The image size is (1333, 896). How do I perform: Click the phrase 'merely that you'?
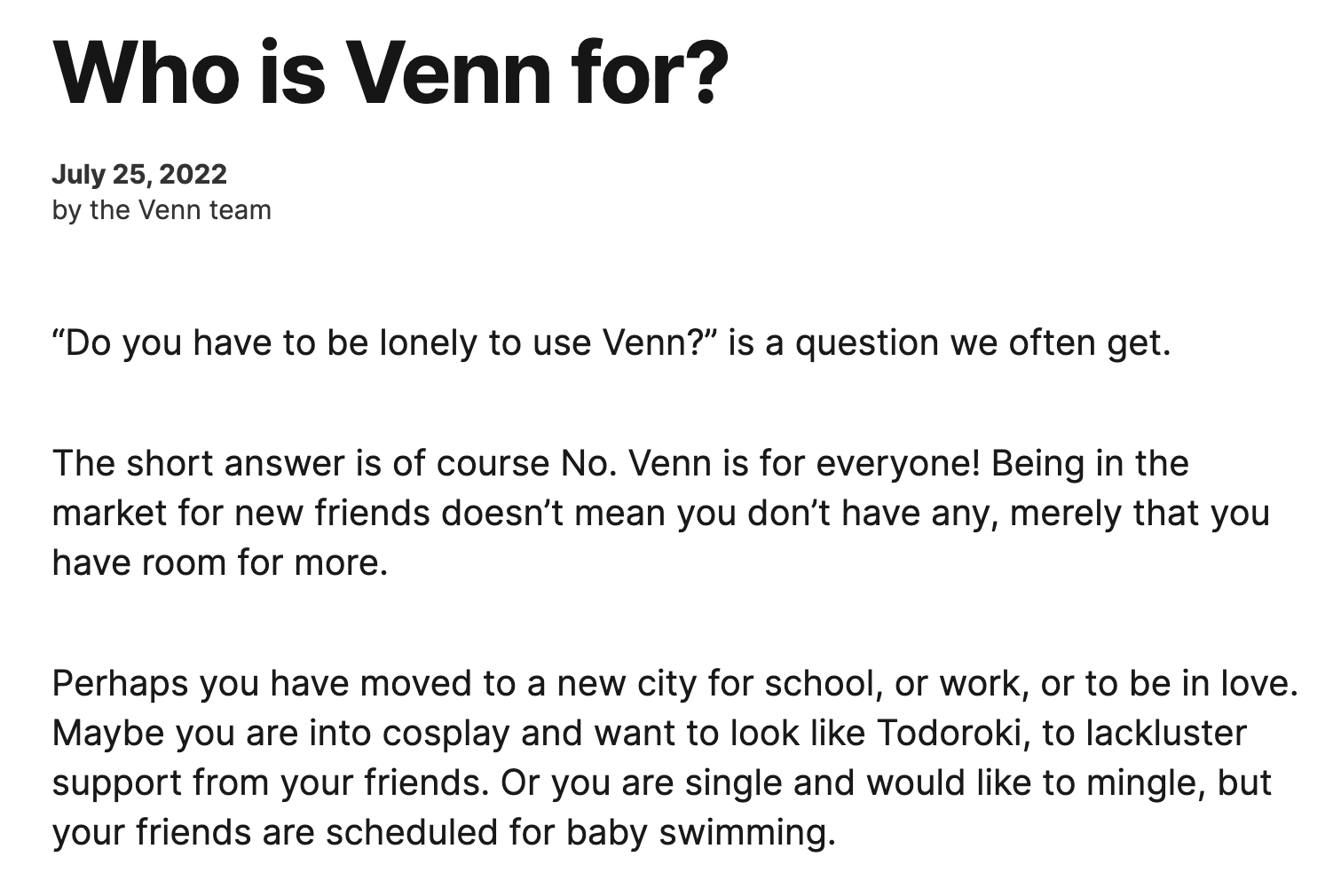[1140, 513]
